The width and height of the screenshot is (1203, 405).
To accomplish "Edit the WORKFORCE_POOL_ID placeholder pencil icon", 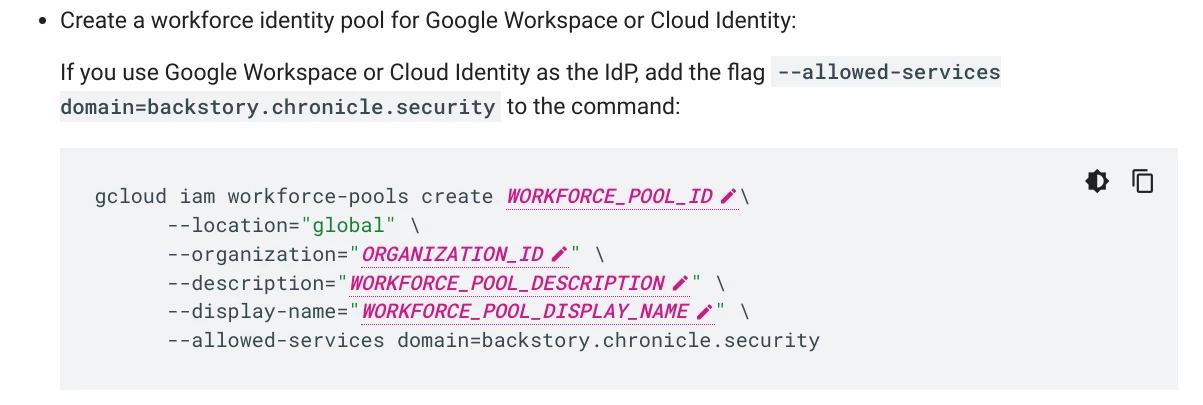I will [729, 196].
